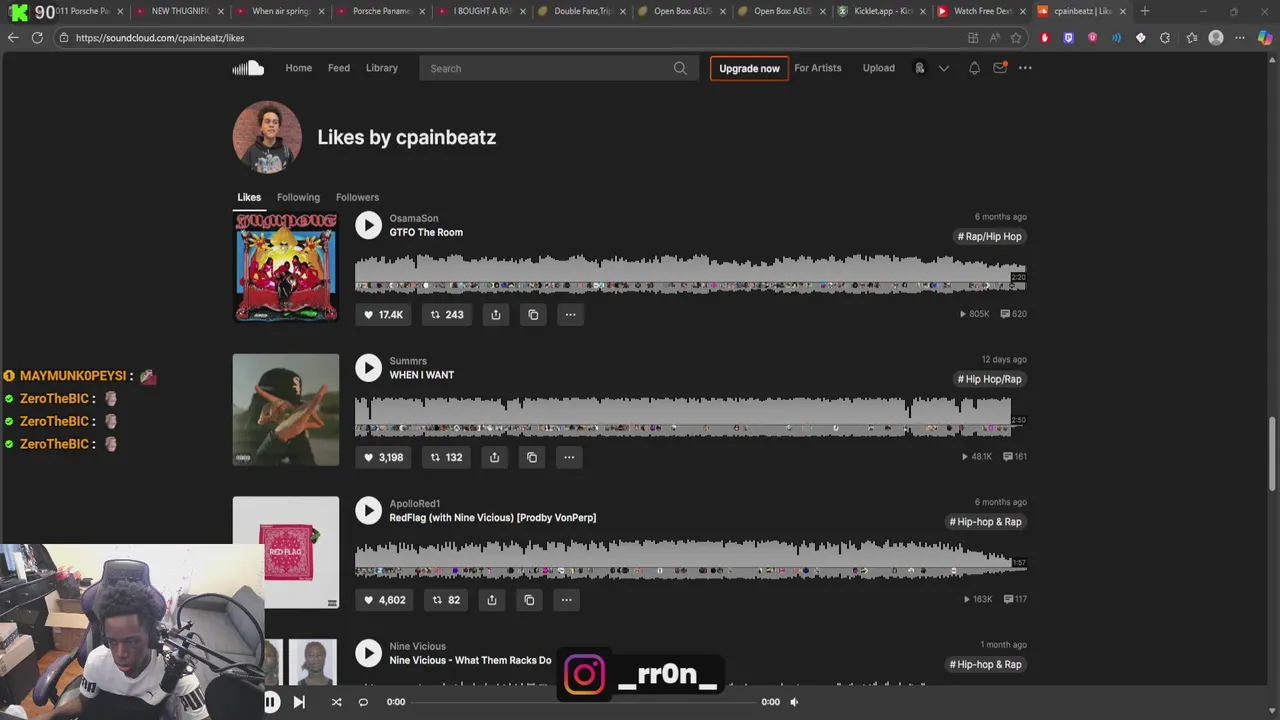The width and height of the screenshot is (1280, 720).
Task: Add this page to favorites star
Action: 1016,38
